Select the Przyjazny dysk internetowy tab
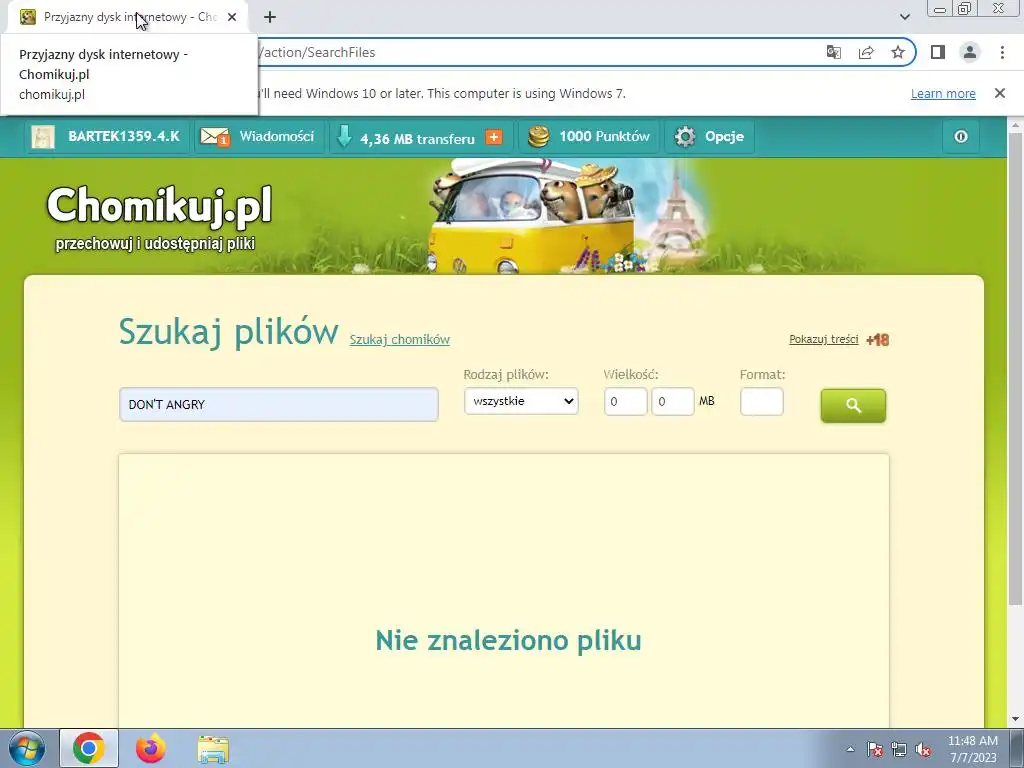1024x768 pixels. coord(129,17)
